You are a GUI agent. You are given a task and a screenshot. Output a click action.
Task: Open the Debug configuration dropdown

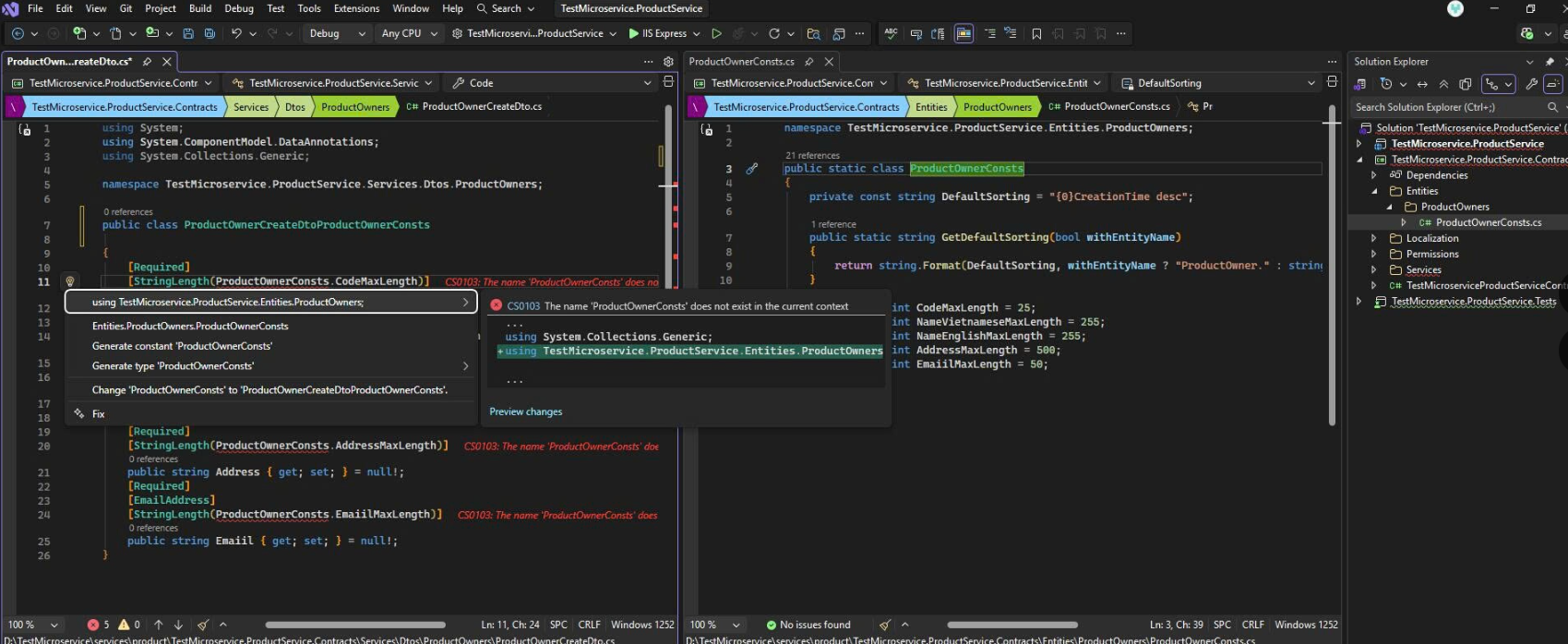pos(337,33)
